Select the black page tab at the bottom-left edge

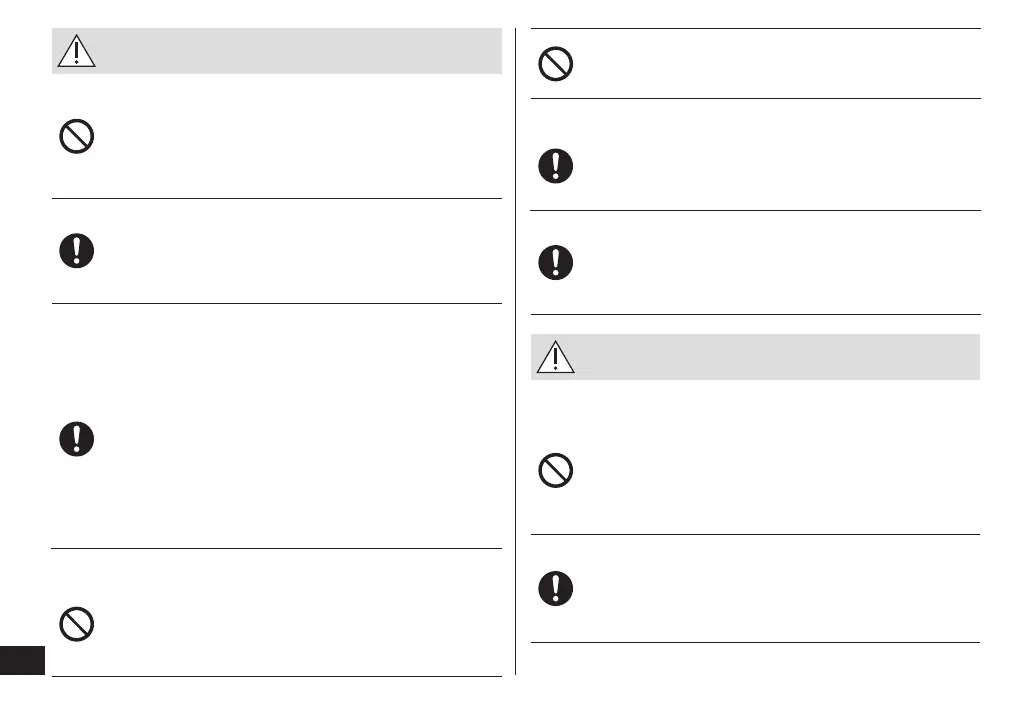22,662
